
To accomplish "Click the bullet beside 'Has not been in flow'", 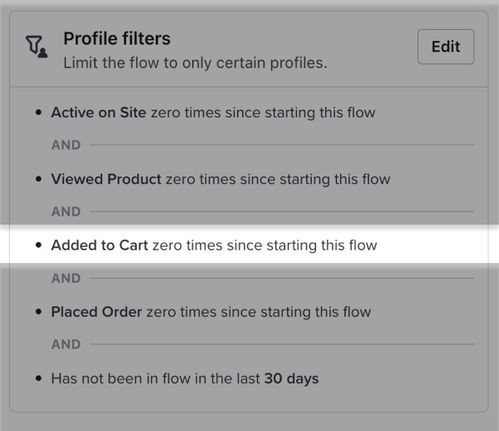I will coord(39,379).
